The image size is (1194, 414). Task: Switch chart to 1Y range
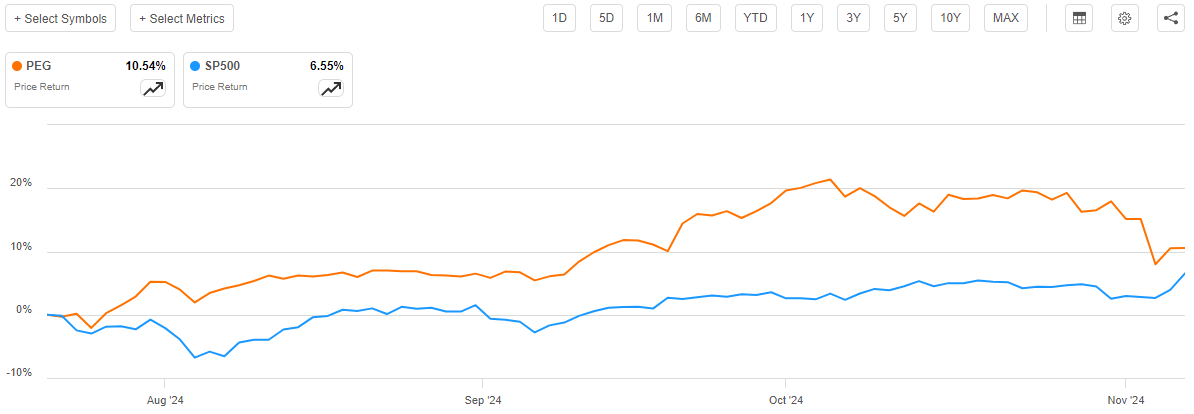(x=807, y=18)
